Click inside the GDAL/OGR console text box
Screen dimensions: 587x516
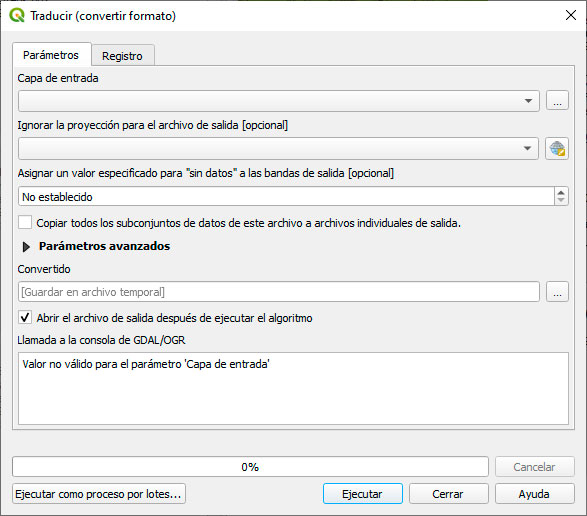coord(293,388)
